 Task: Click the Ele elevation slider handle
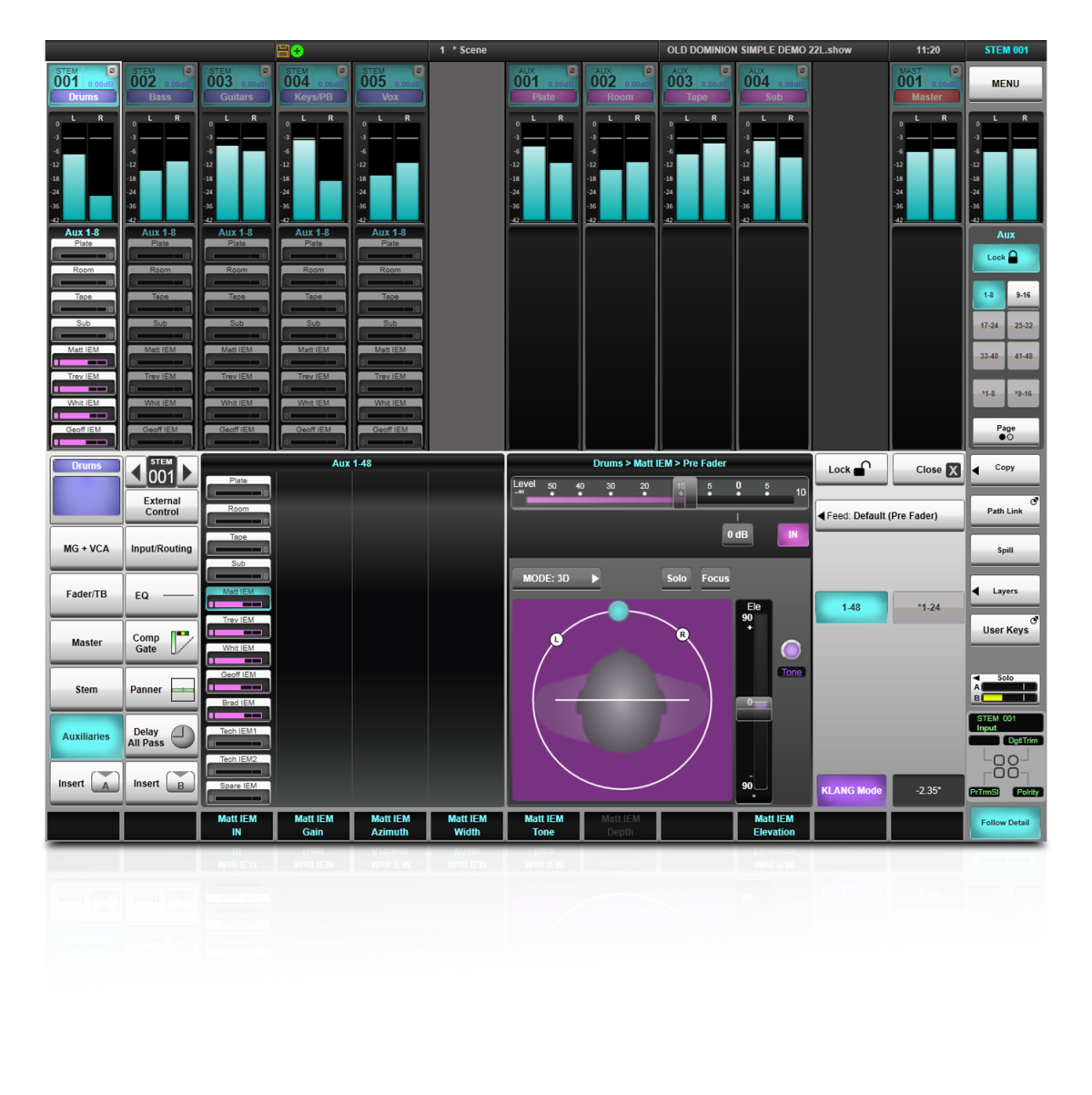pos(753,705)
